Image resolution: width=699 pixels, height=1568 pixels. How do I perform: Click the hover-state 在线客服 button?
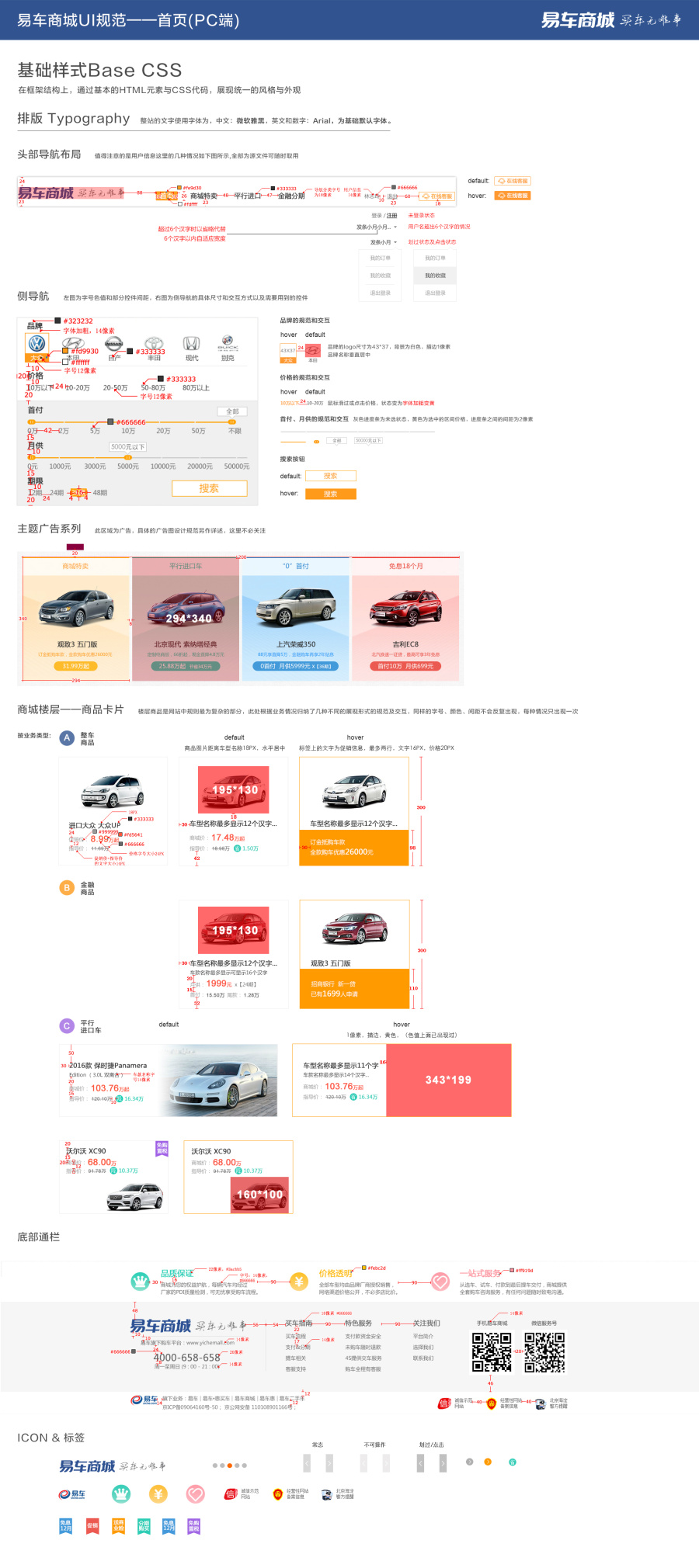pos(513,196)
